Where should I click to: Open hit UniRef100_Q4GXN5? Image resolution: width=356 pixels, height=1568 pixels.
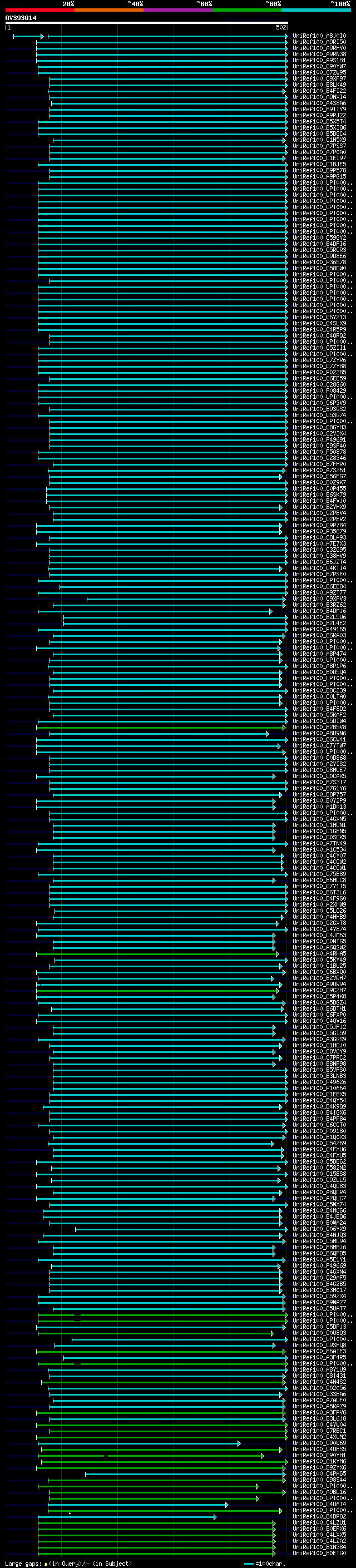click(319, 819)
